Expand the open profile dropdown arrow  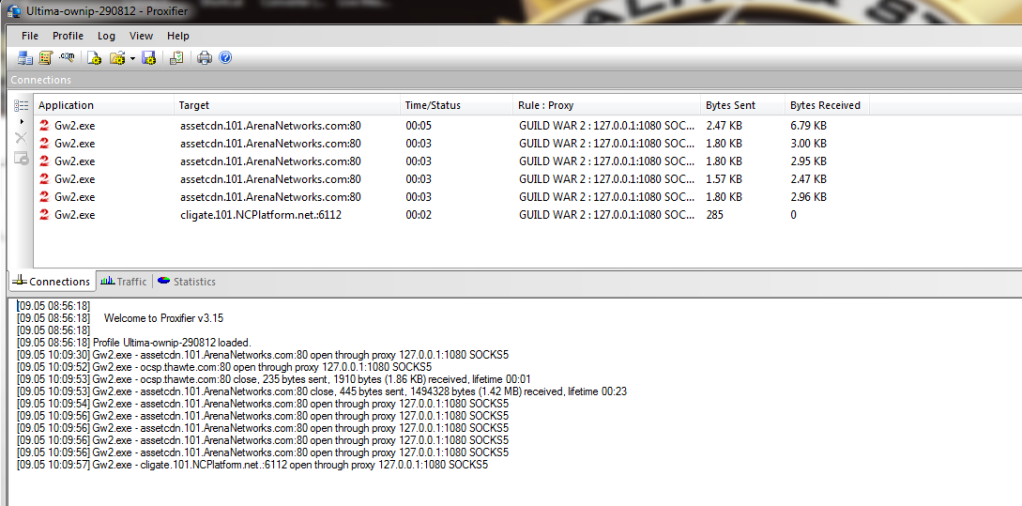pos(132,59)
